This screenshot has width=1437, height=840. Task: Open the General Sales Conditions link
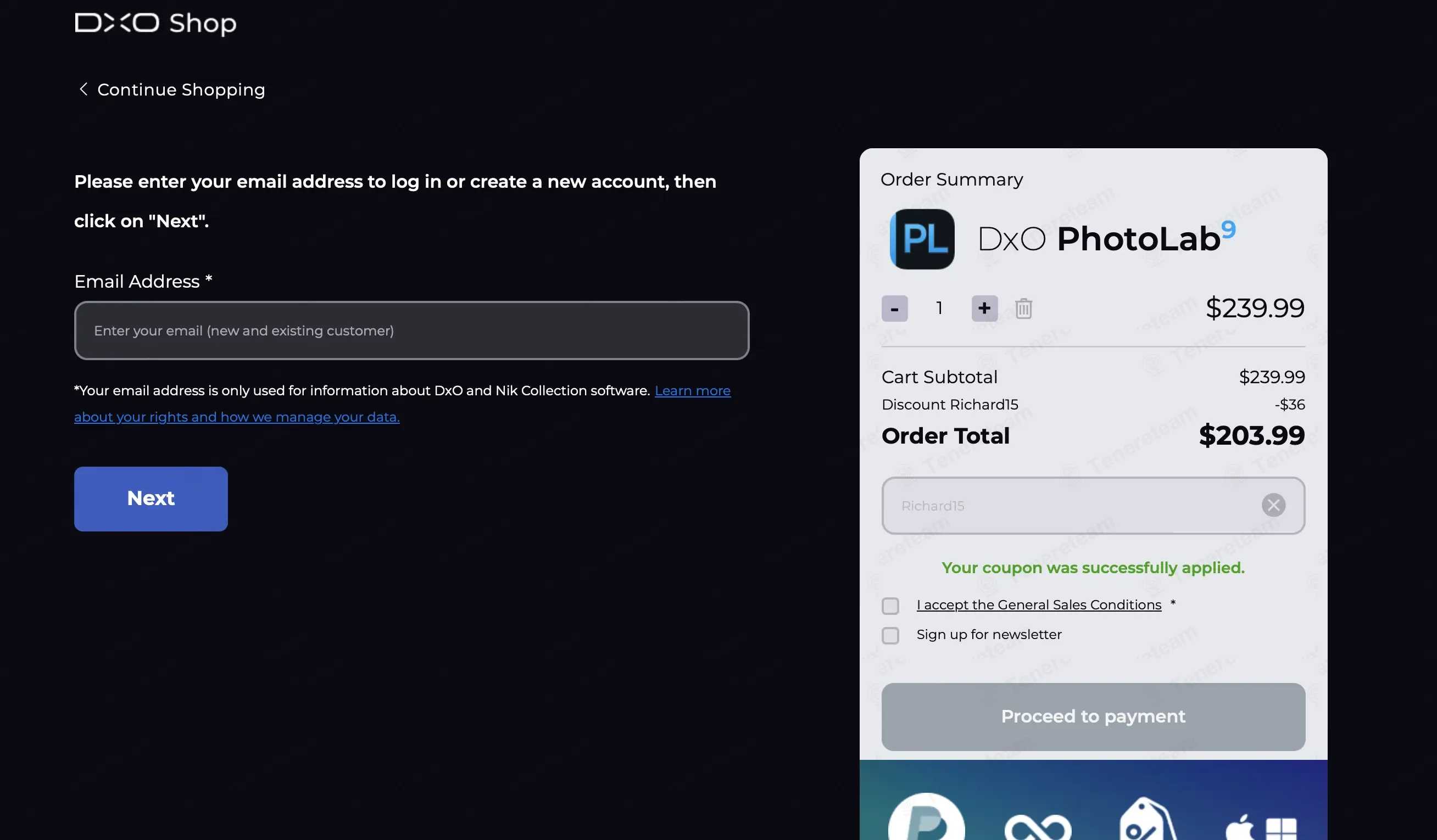pos(1038,604)
